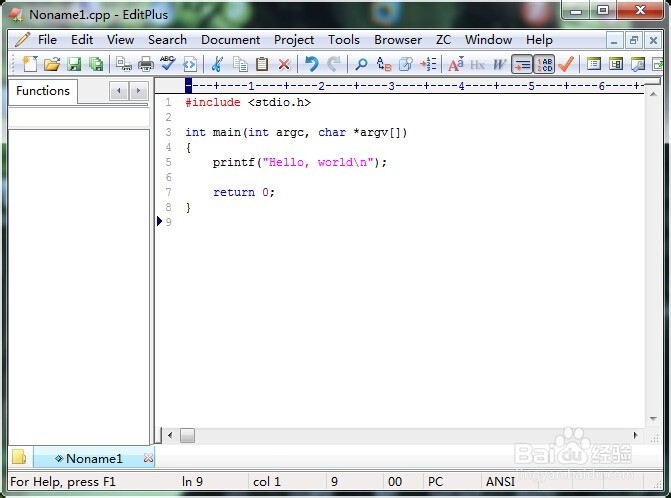Click the 'col 1' status bar entry
671x498 pixels.
[267, 482]
